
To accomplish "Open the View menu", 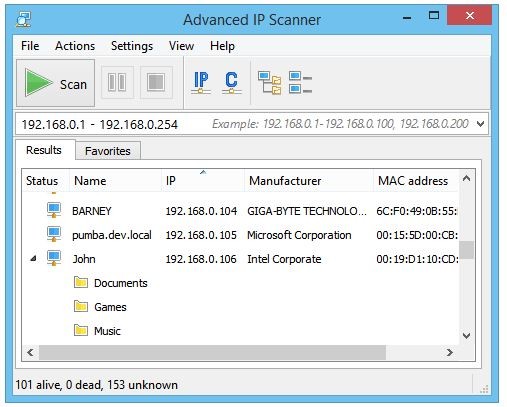I will point(181,46).
